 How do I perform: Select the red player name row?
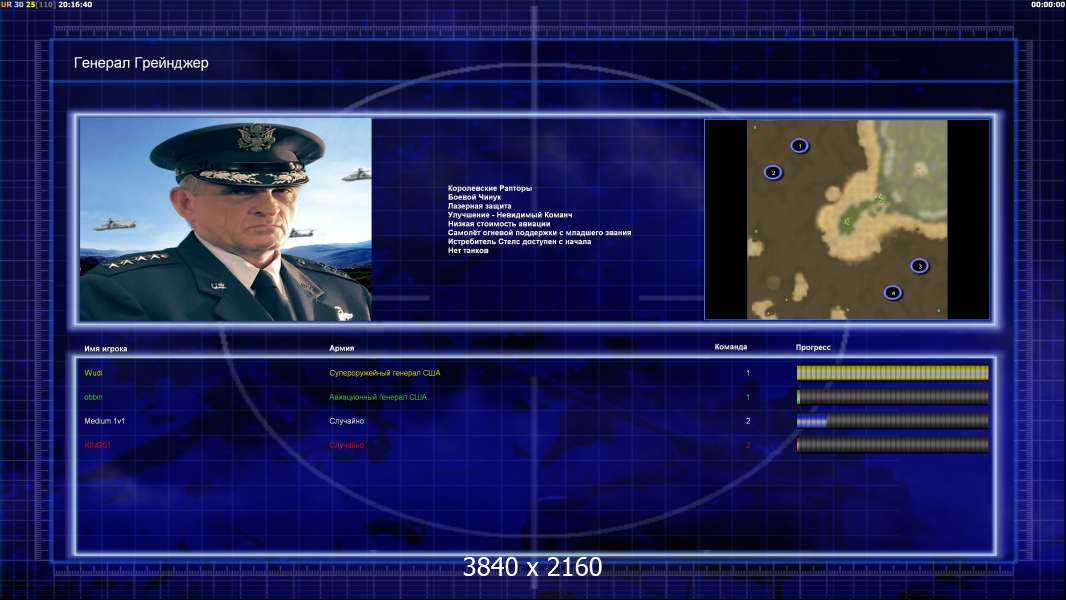tap(97, 445)
